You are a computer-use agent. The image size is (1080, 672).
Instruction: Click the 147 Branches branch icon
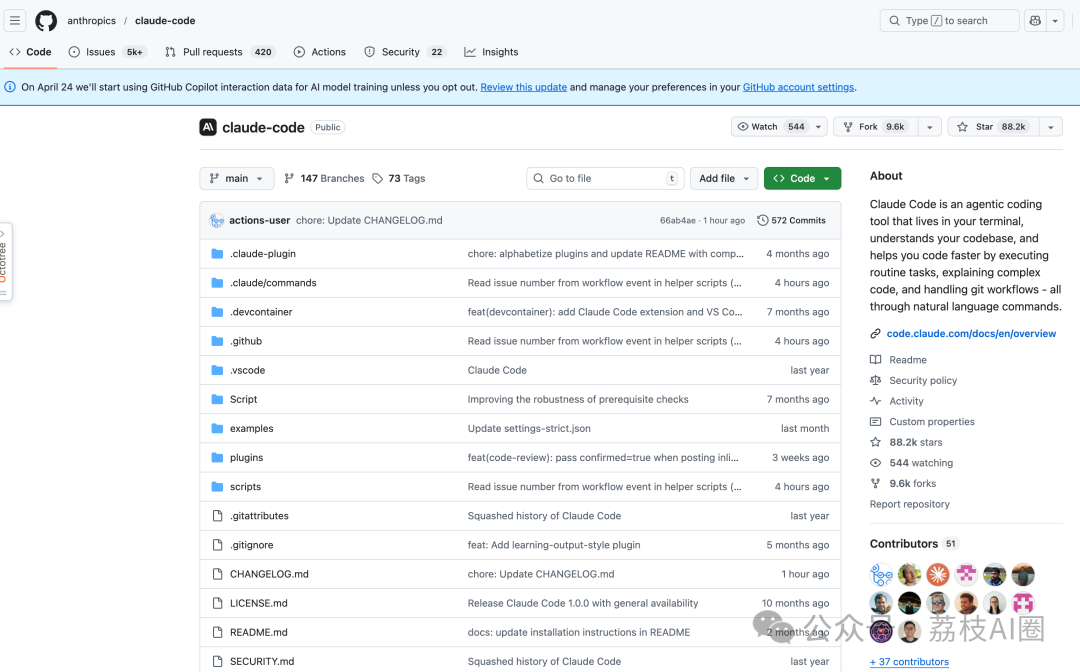coord(289,178)
